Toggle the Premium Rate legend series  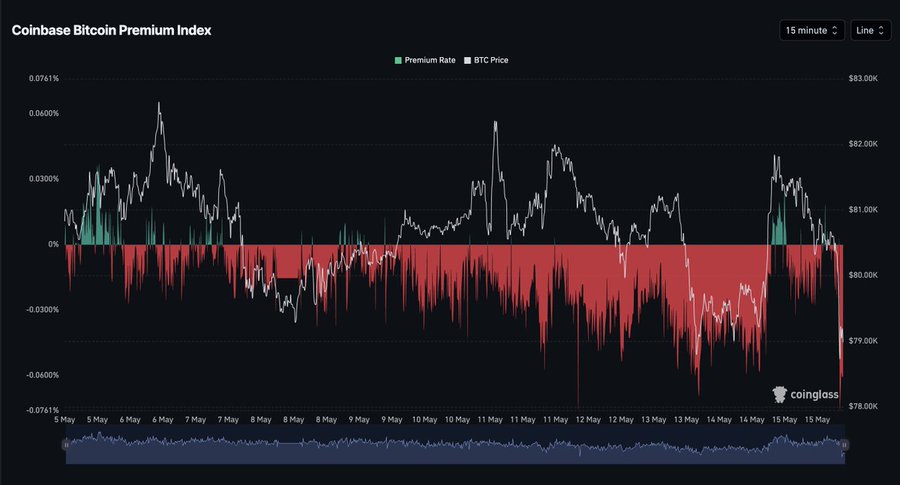click(425, 60)
